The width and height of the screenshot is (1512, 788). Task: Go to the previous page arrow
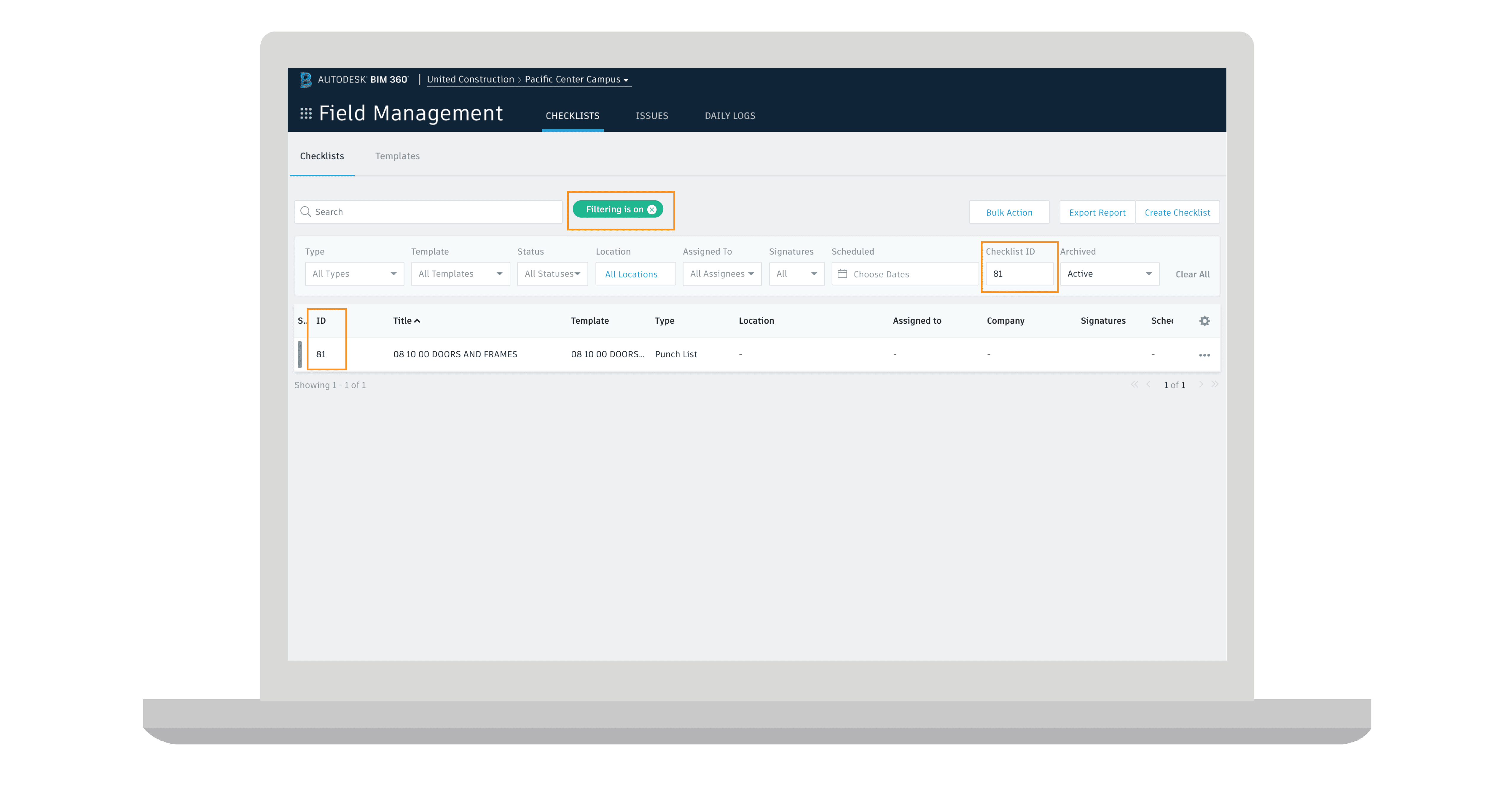coord(1148,385)
